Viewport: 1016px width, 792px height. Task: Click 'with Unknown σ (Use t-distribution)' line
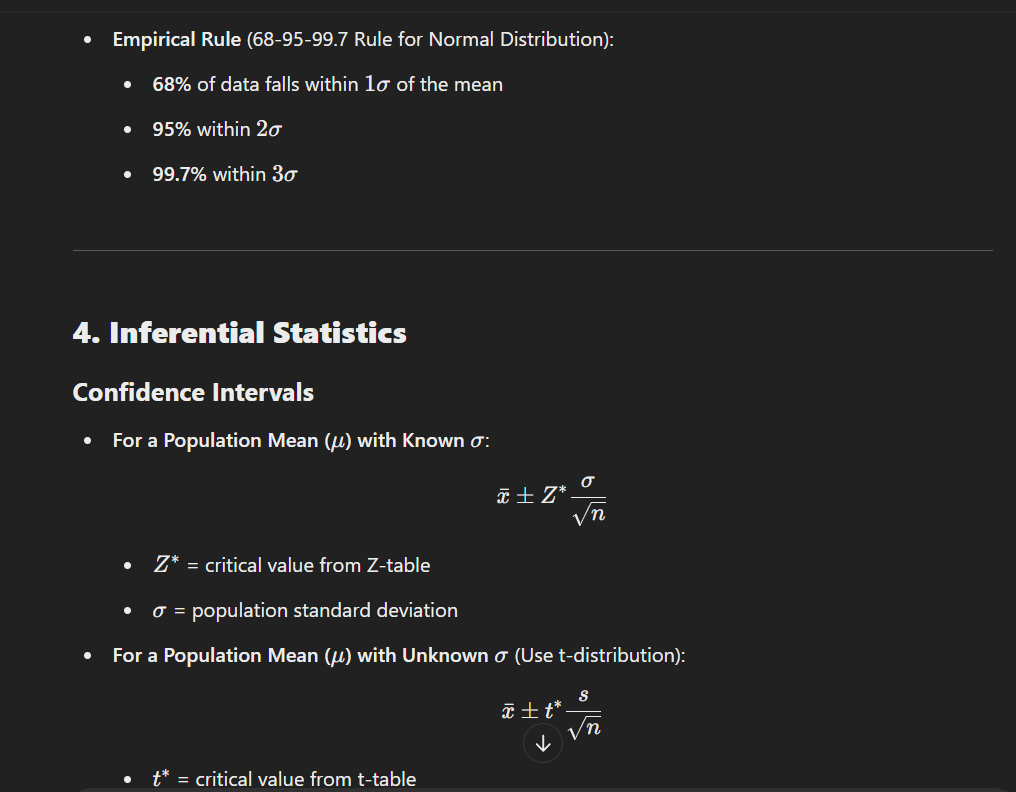[399, 656]
